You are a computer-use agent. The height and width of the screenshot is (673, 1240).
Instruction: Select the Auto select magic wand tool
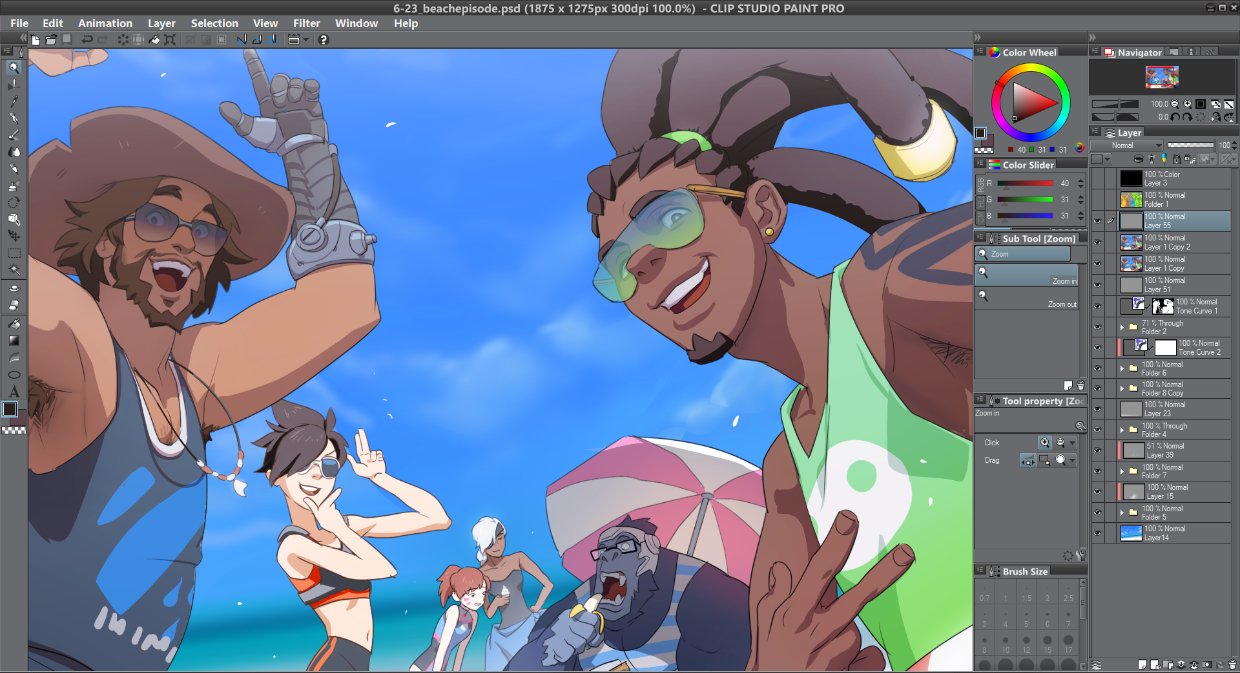pos(14,268)
